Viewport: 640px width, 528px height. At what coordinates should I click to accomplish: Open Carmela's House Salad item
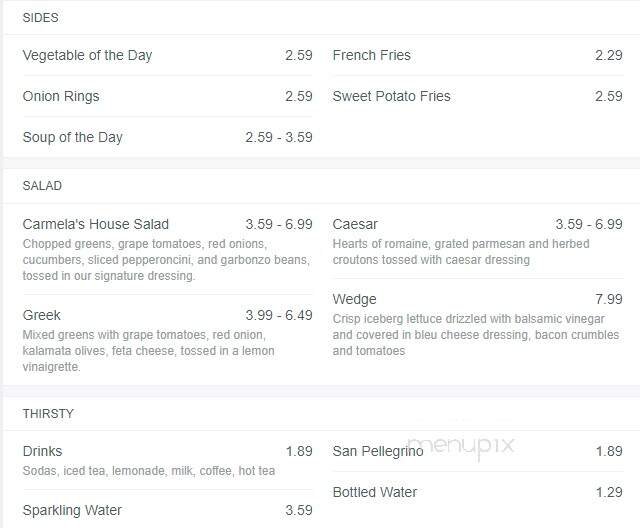point(95,224)
